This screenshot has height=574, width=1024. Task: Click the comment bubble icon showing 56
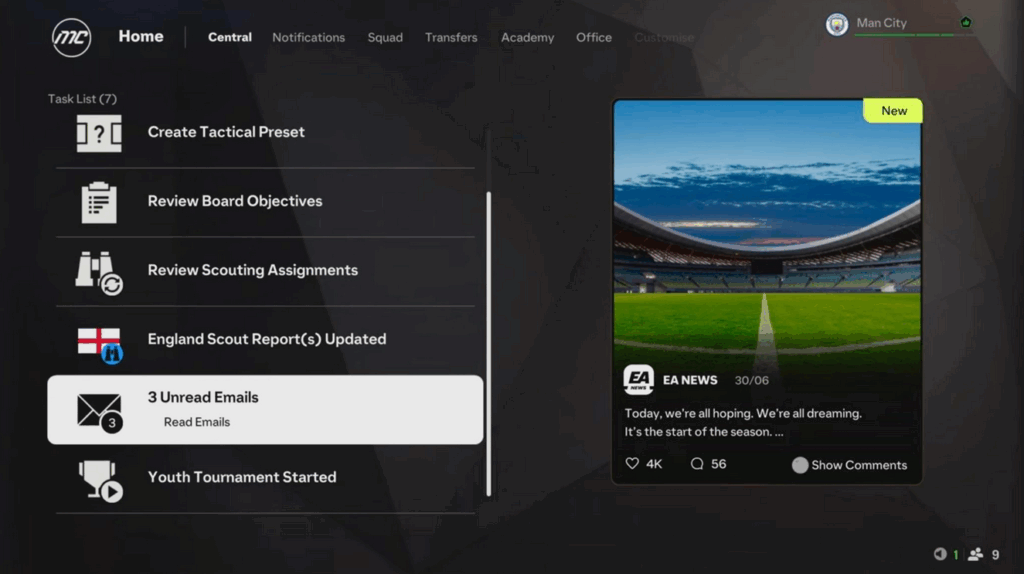[697, 464]
